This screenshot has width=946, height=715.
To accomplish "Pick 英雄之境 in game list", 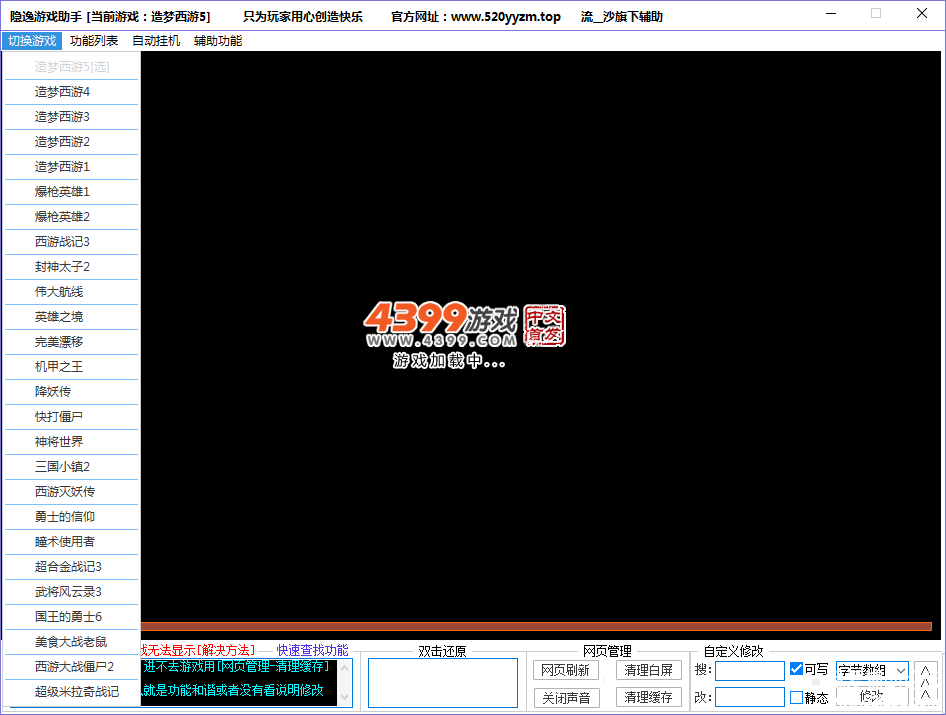I will (x=72, y=317).
